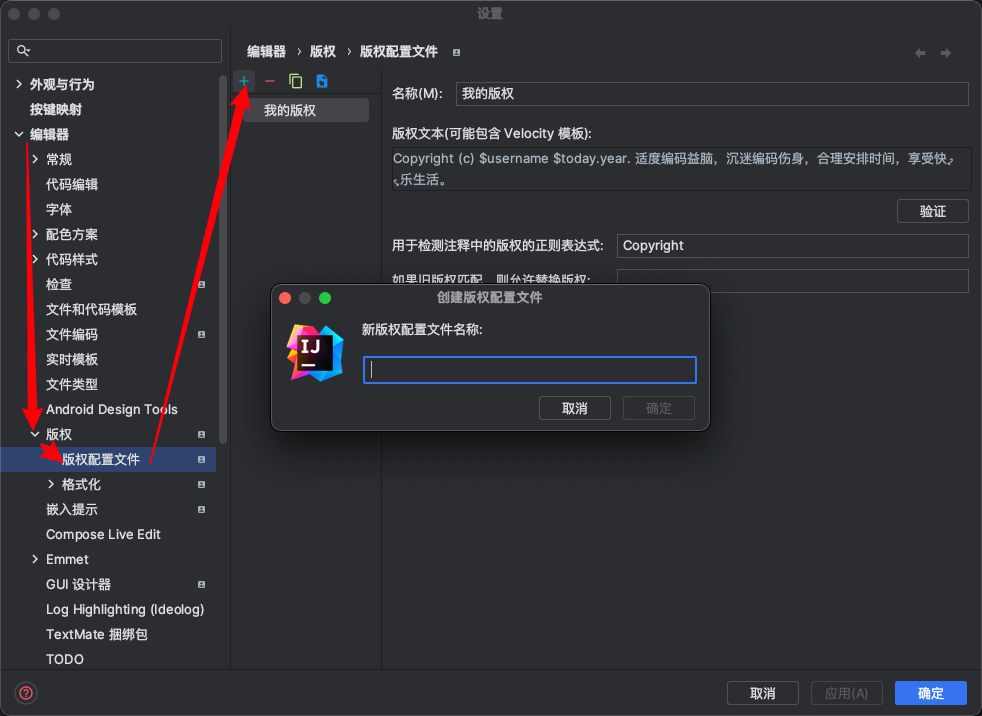This screenshot has height=716, width=982.
Task: Click the blue import profile icon
Action: pyautogui.click(x=321, y=81)
